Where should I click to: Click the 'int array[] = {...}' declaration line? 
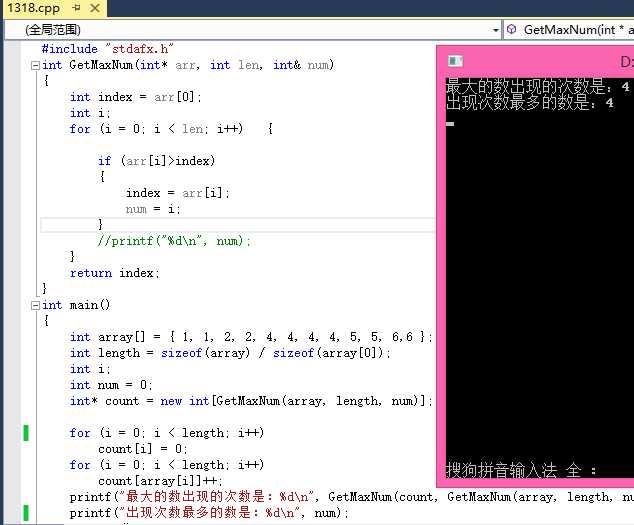coord(251,337)
